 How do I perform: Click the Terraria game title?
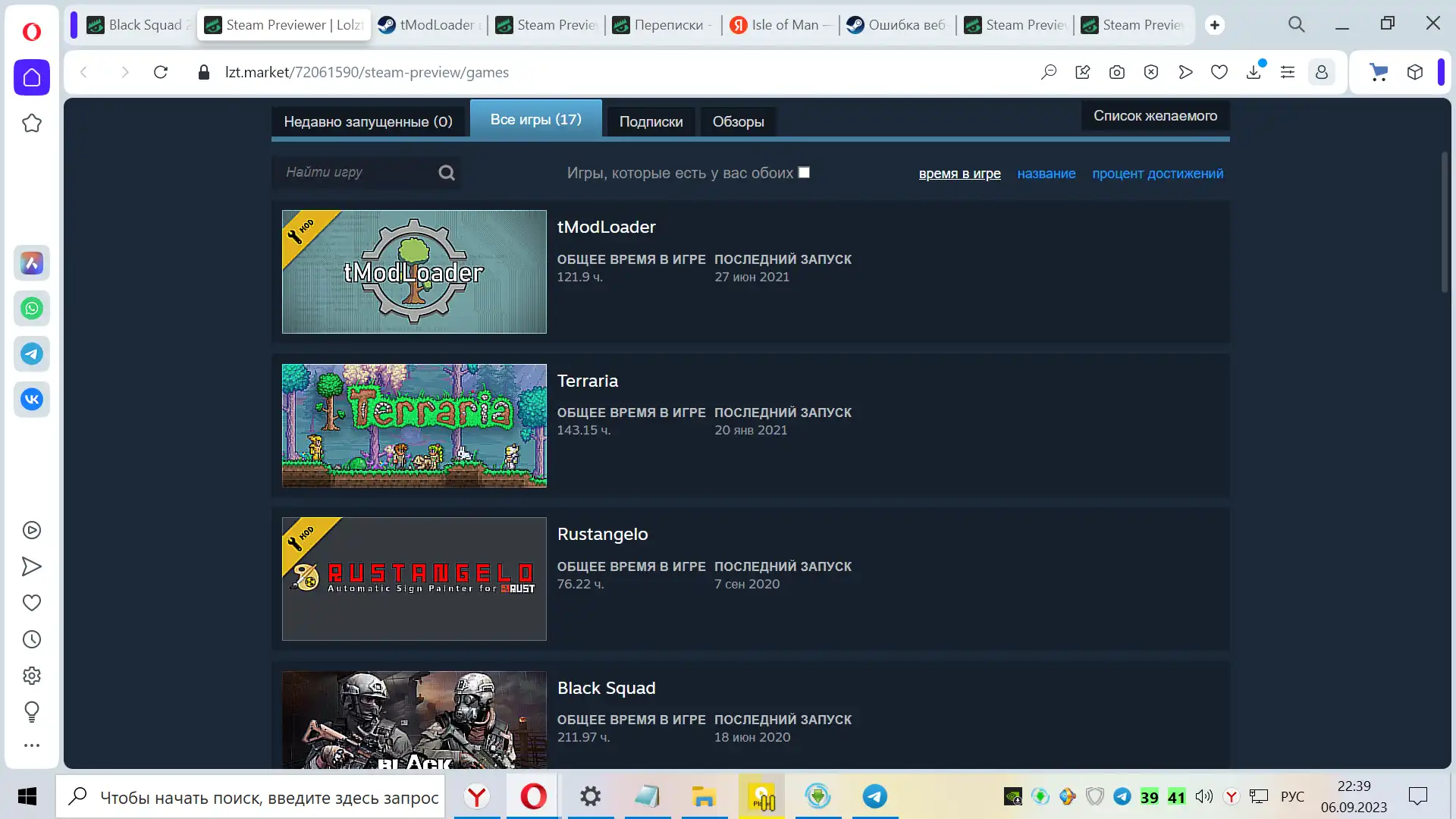pos(588,381)
